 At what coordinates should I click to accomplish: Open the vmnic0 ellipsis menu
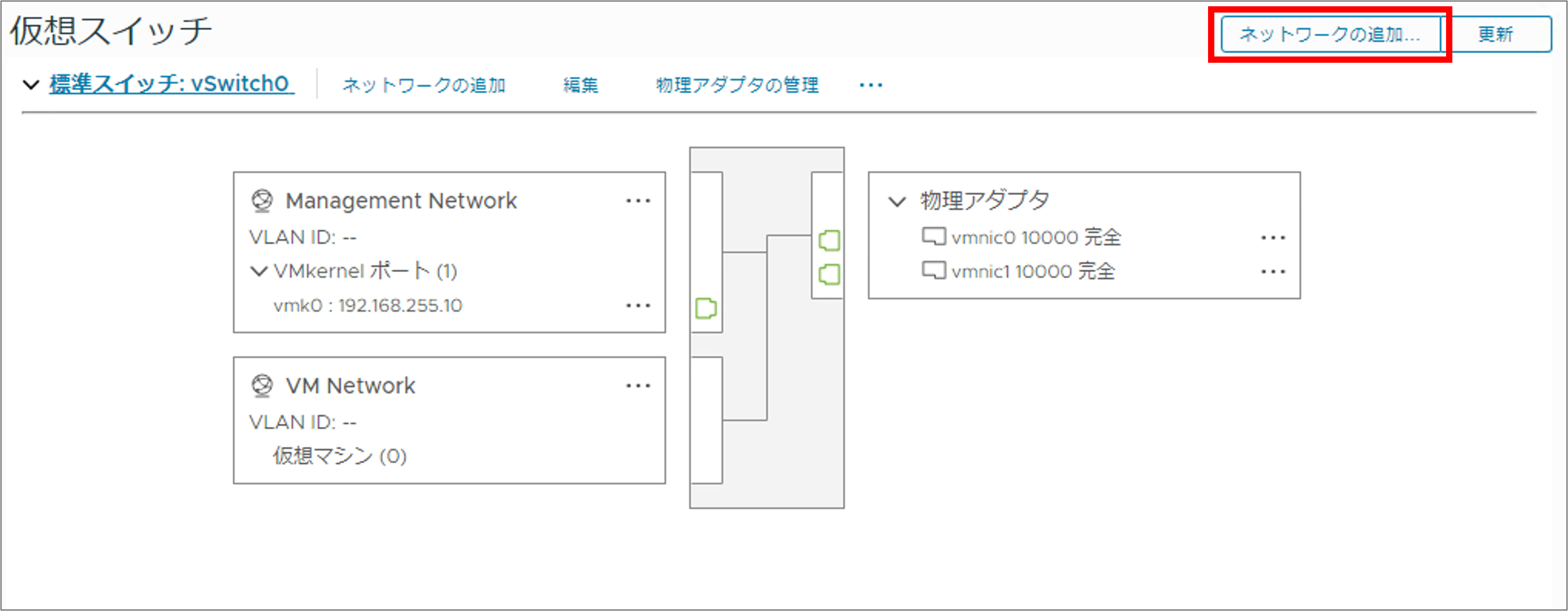(x=1273, y=238)
